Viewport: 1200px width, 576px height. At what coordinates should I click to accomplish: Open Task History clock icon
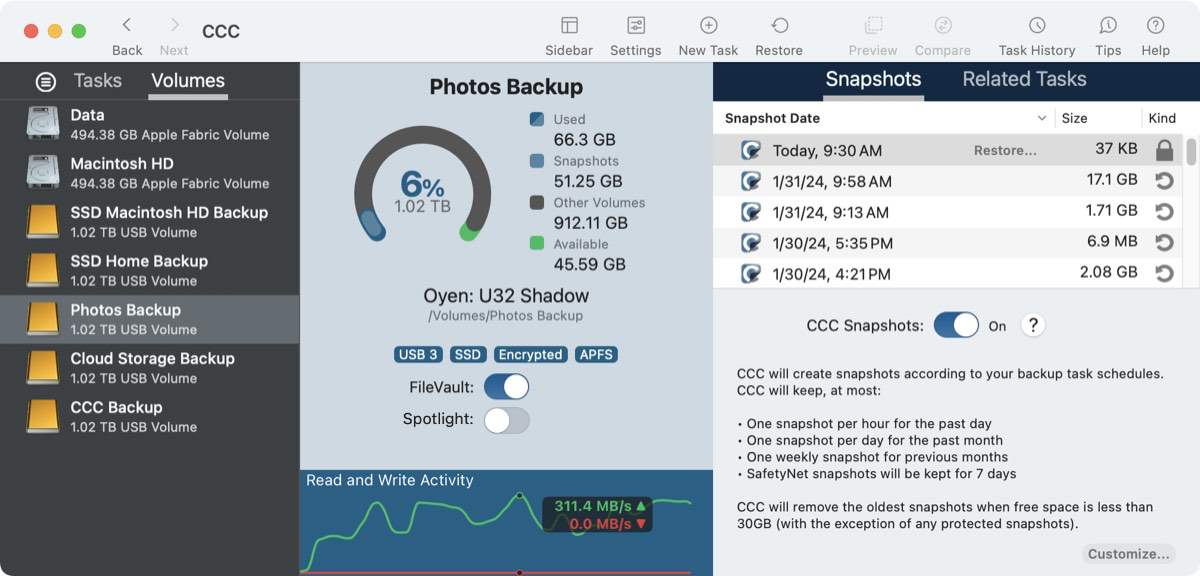tap(1037, 26)
